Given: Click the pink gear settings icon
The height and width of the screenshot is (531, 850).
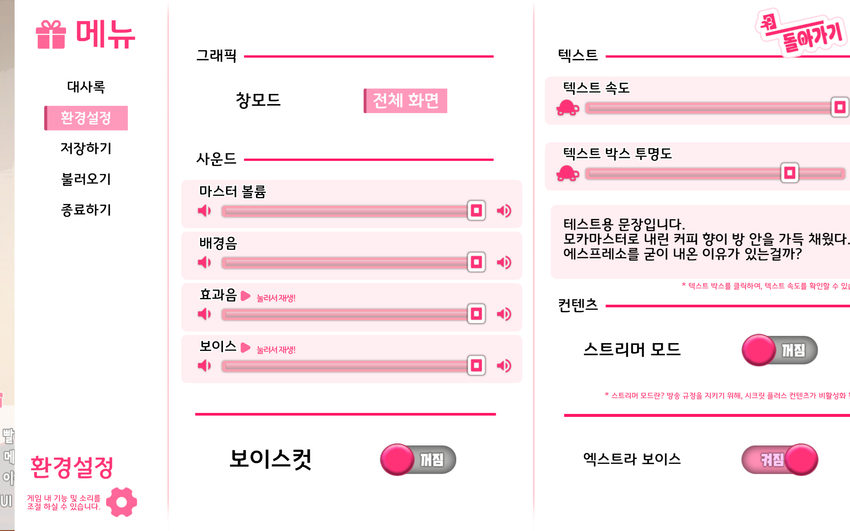Looking at the screenshot, I should (x=121, y=500).
